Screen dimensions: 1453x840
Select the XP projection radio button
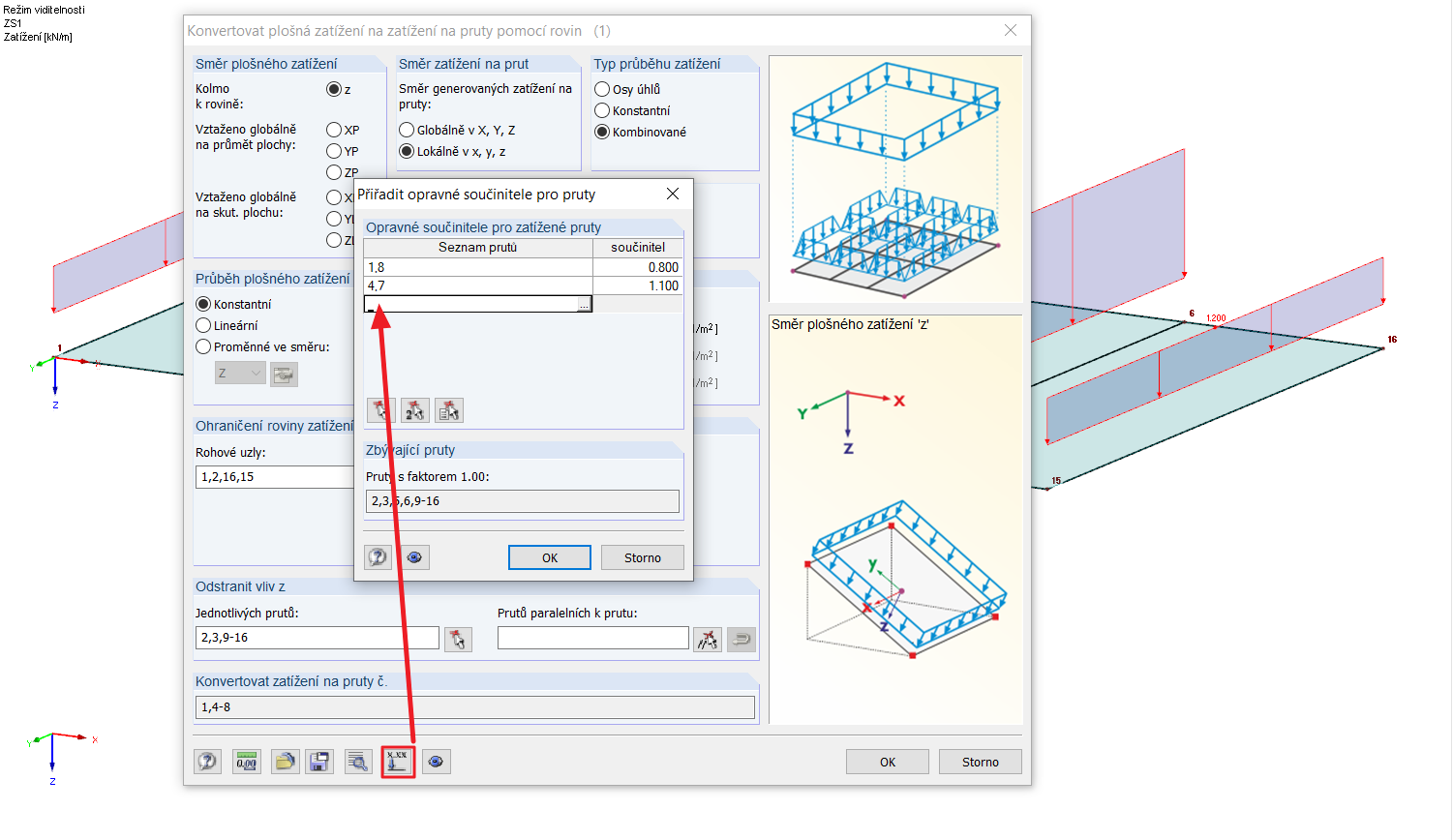click(x=334, y=130)
